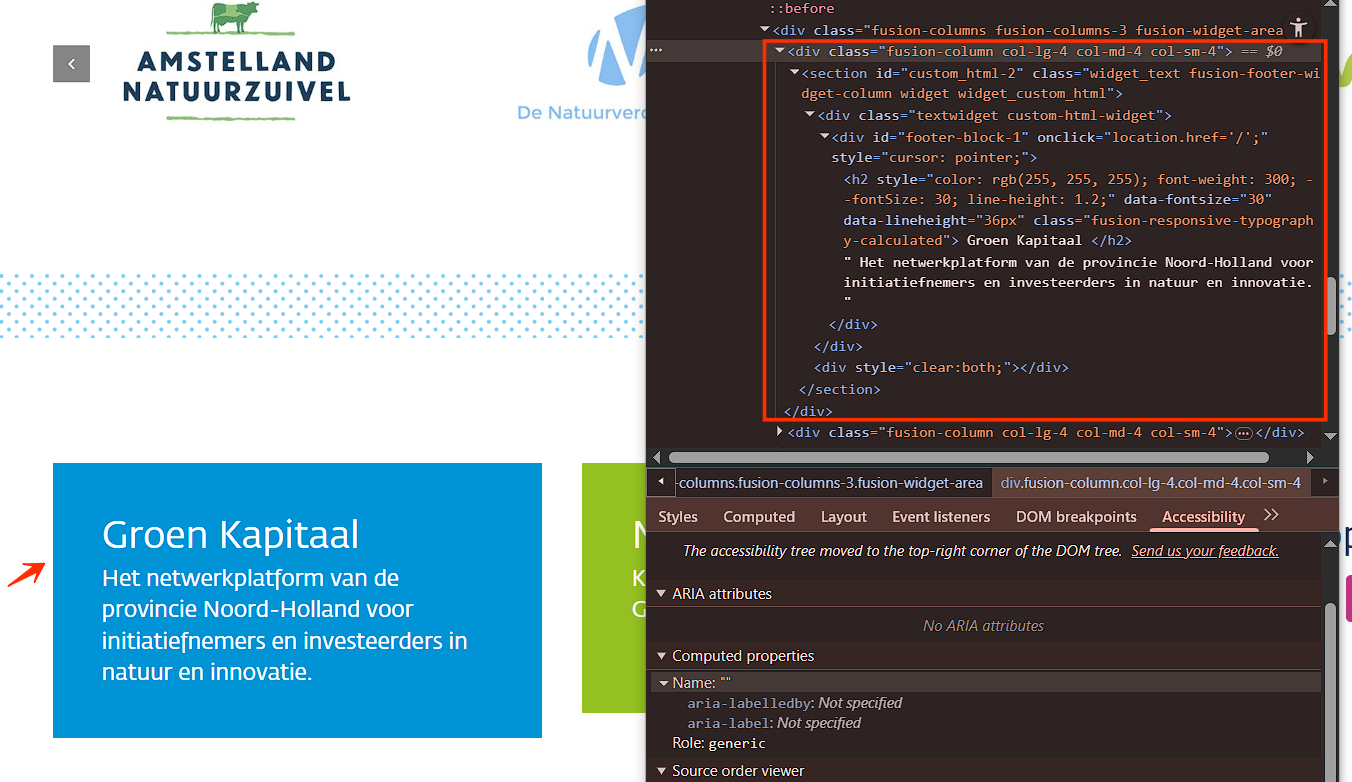Click the breadcrumb scroll-right arrow

tap(1325, 482)
